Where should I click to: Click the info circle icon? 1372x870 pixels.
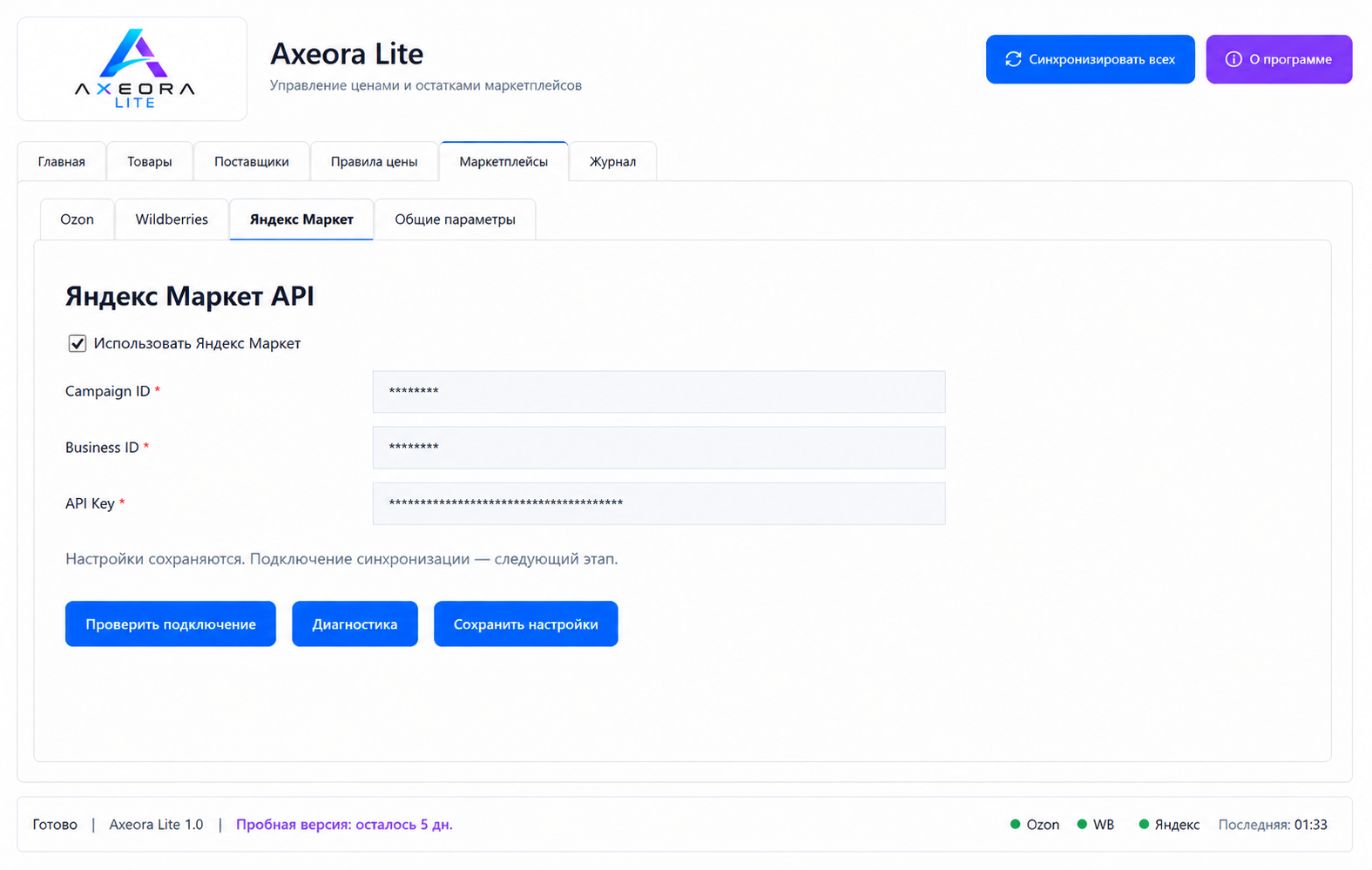point(1233,59)
